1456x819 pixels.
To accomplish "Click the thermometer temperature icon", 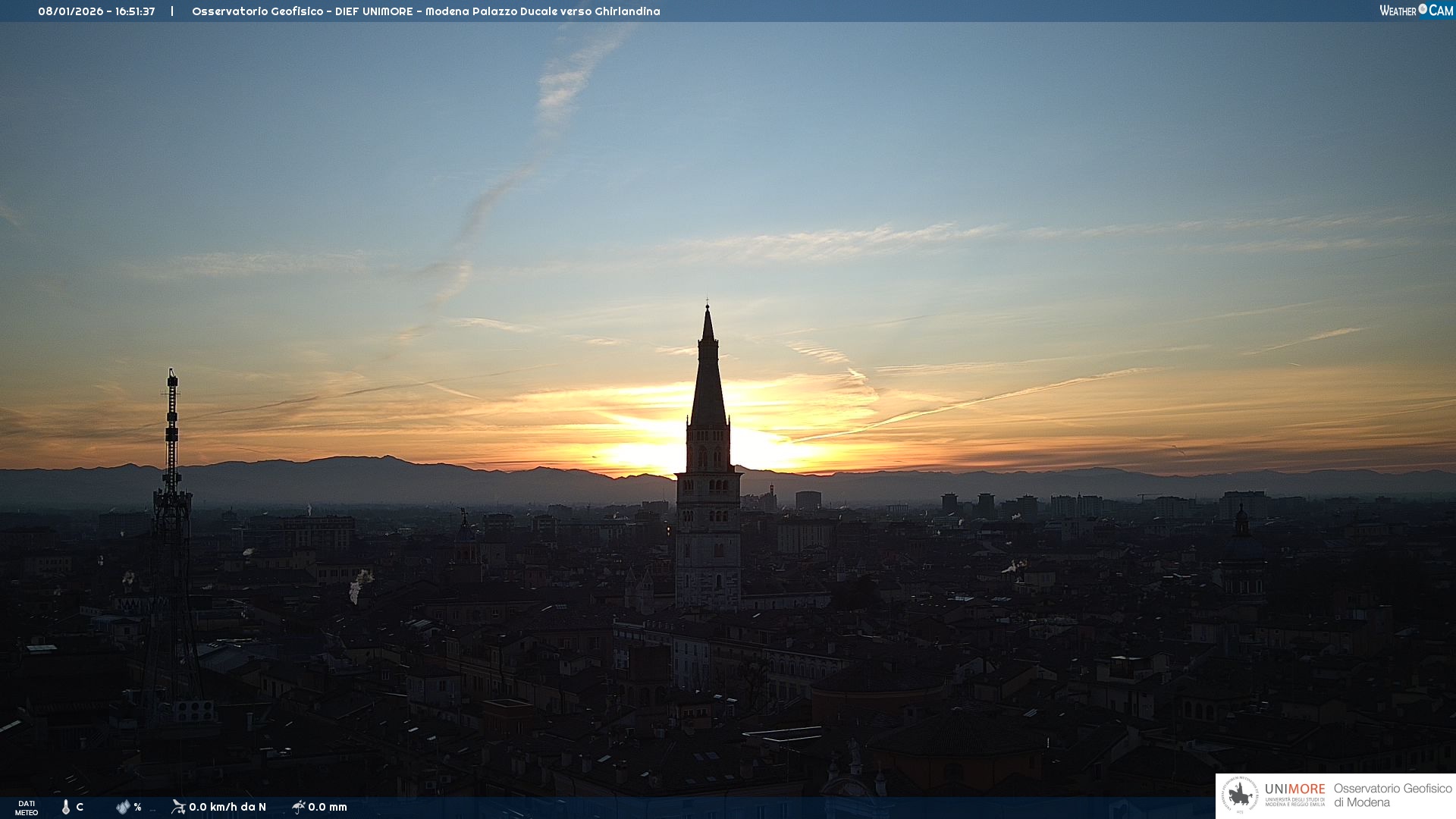I will pos(66,807).
